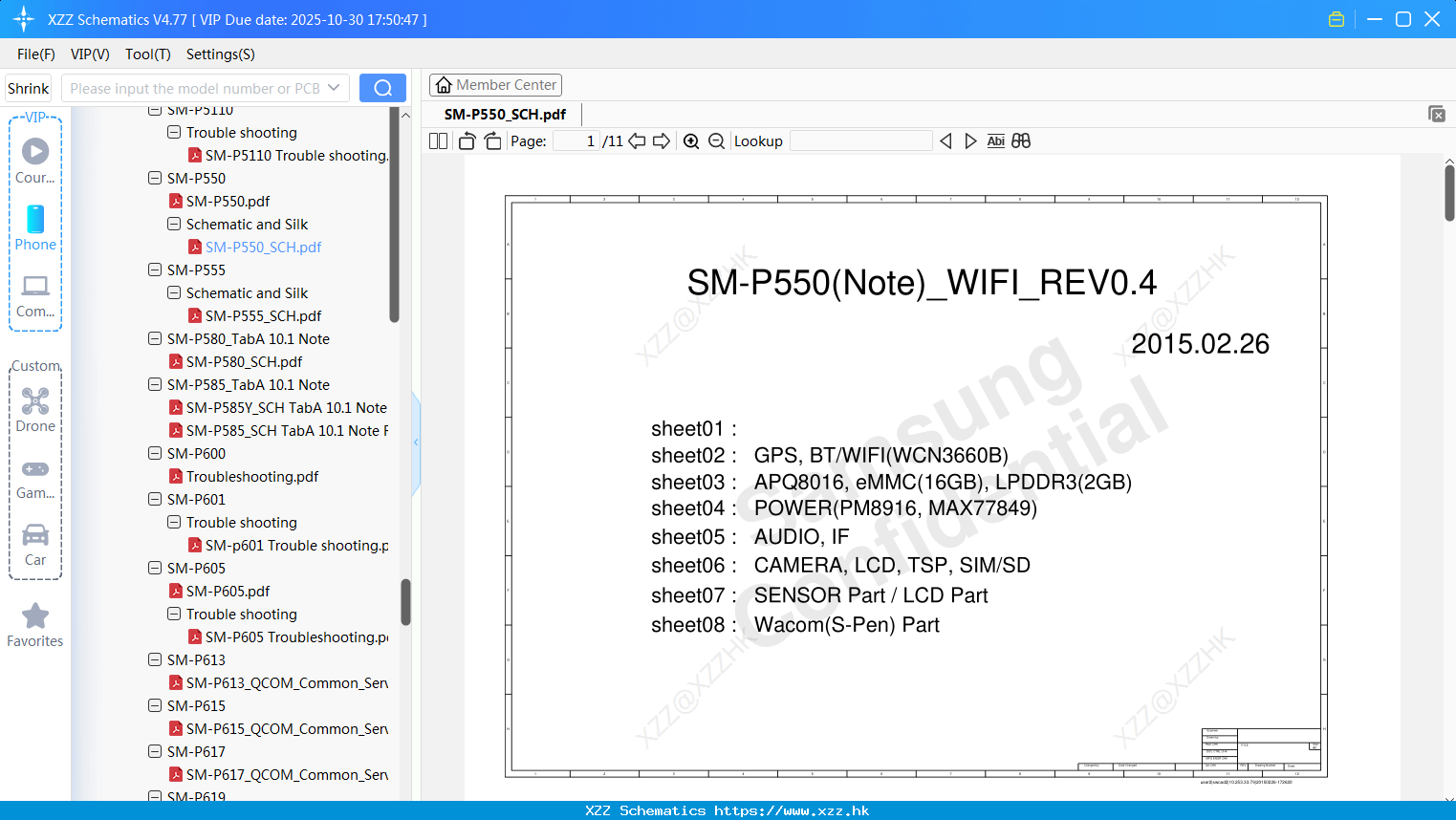Open SM-p601 Trouble shooting PDF
The height and width of the screenshot is (820, 1456).
[x=296, y=545]
